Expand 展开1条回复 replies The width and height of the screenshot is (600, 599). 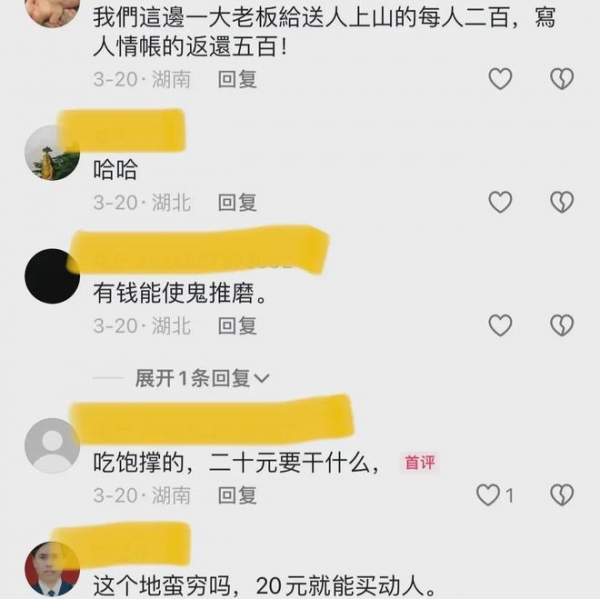pos(202,379)
